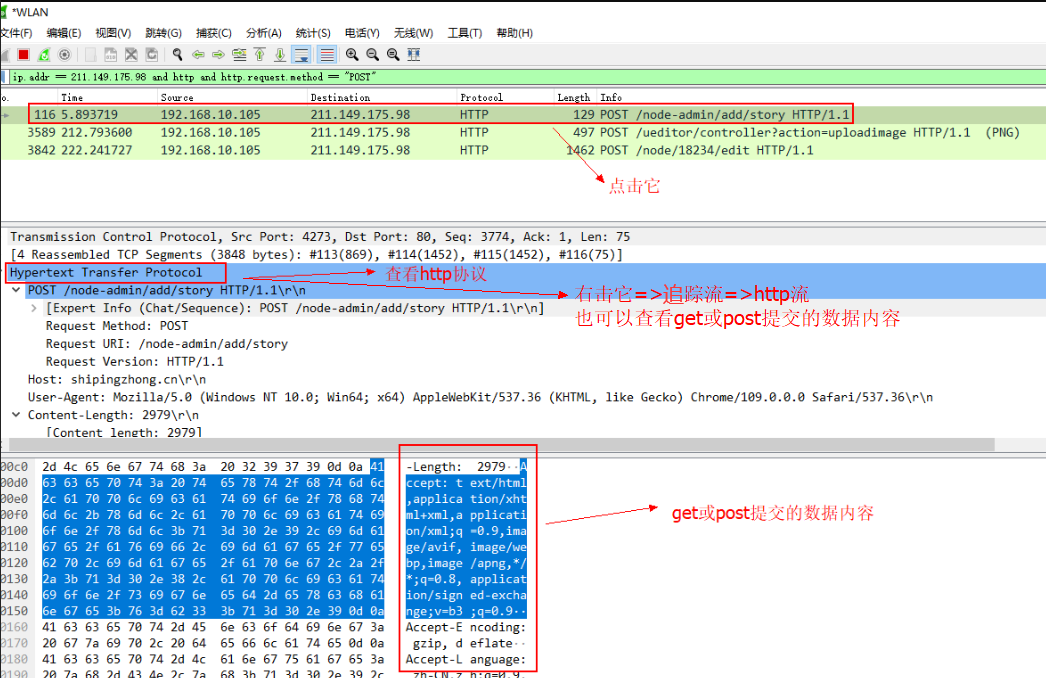Toggle auto scroll during live capture
1046x678 pixels.
click(301, 55)
